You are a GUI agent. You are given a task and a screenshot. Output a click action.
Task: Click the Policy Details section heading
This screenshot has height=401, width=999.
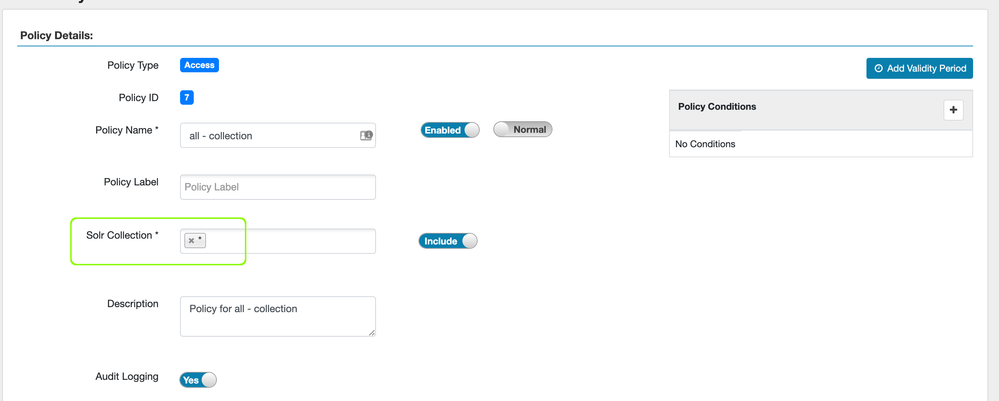(x=57, y=36)
